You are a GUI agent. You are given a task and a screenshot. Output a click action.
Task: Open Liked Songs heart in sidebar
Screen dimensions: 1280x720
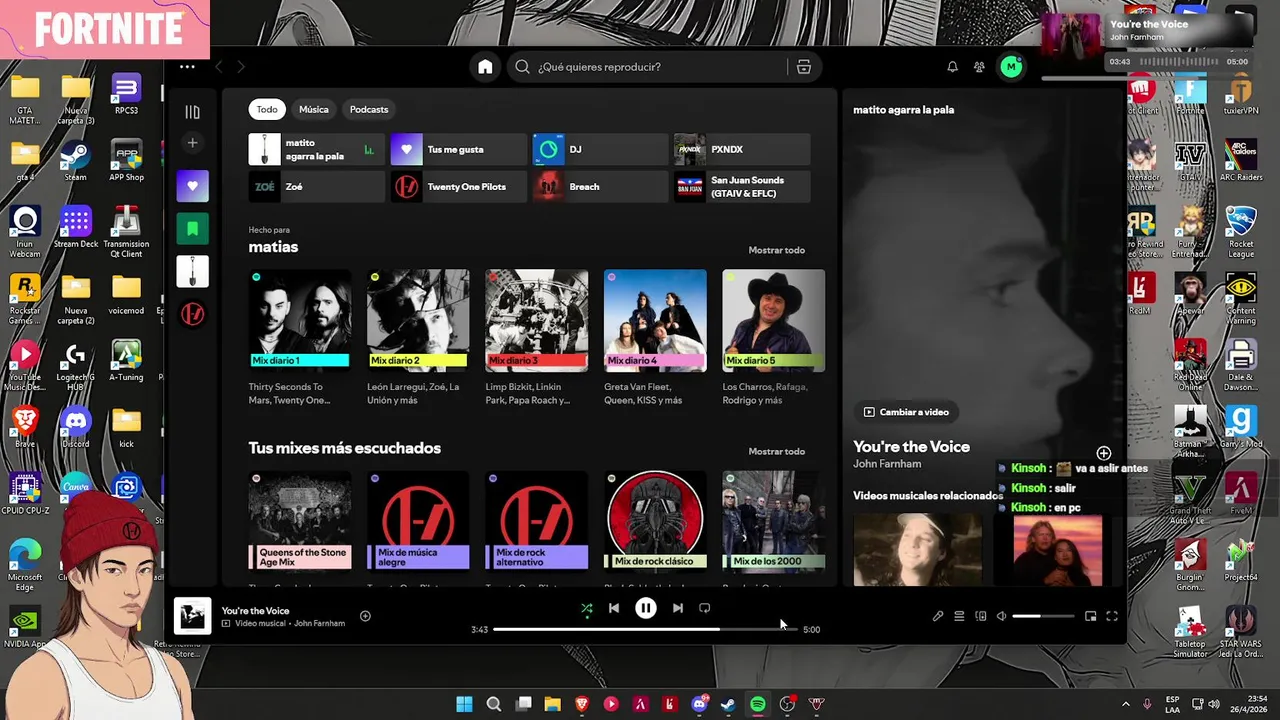click(193, 186)
